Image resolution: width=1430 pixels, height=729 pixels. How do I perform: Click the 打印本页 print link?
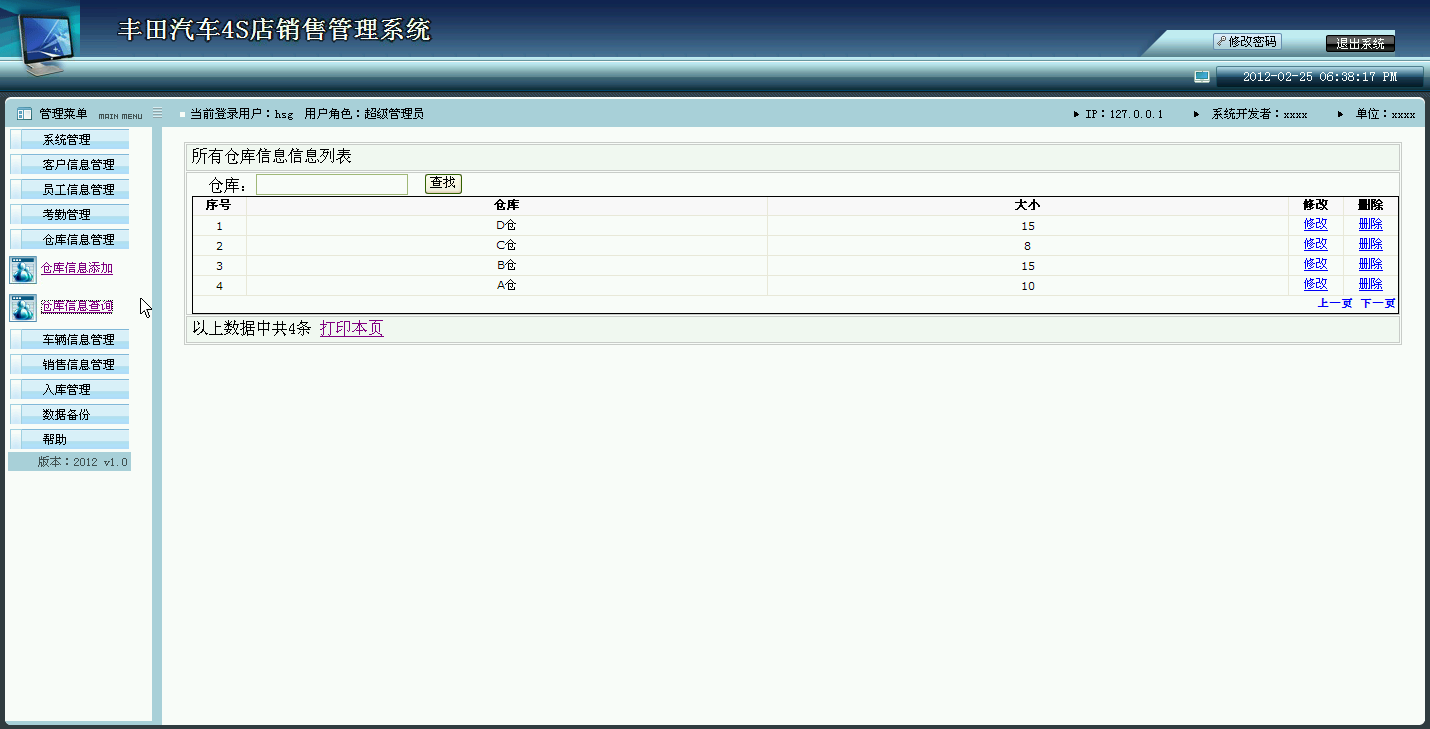point(351,328)
